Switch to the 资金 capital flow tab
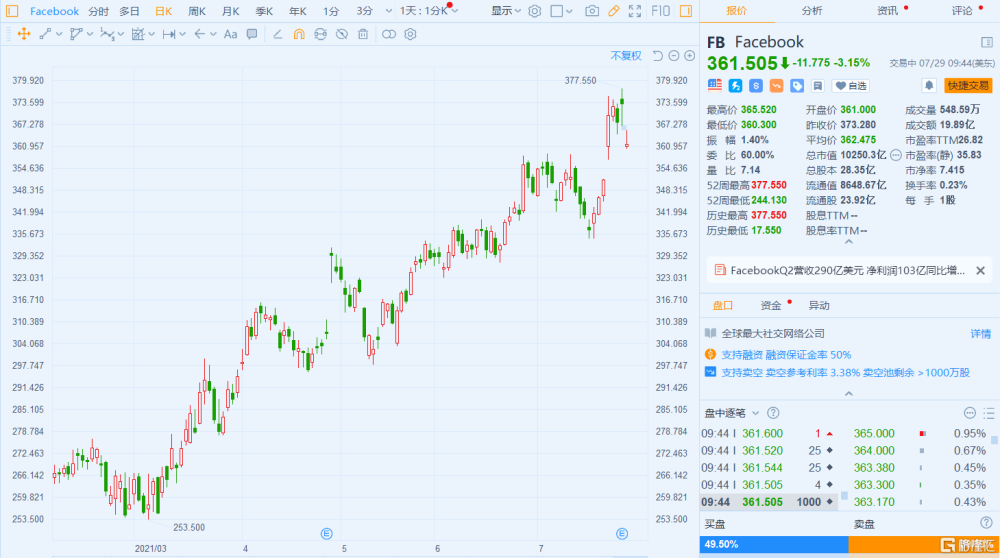 [x=770, y=305]
